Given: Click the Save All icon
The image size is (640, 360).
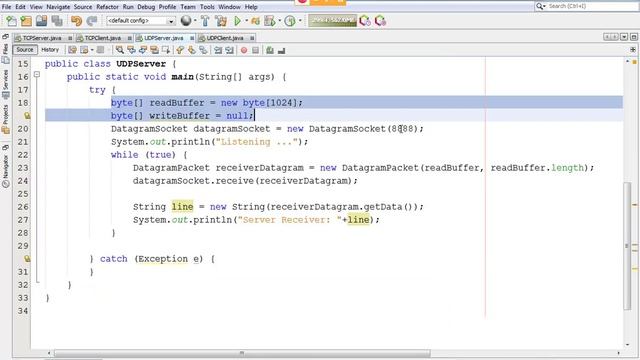Looking at the screenshot, I should pyautogui.click(x=57, y=21).
